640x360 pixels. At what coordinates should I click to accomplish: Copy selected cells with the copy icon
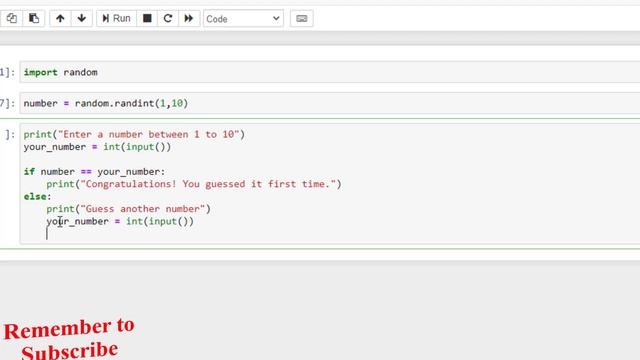click(x=11, y=18)
